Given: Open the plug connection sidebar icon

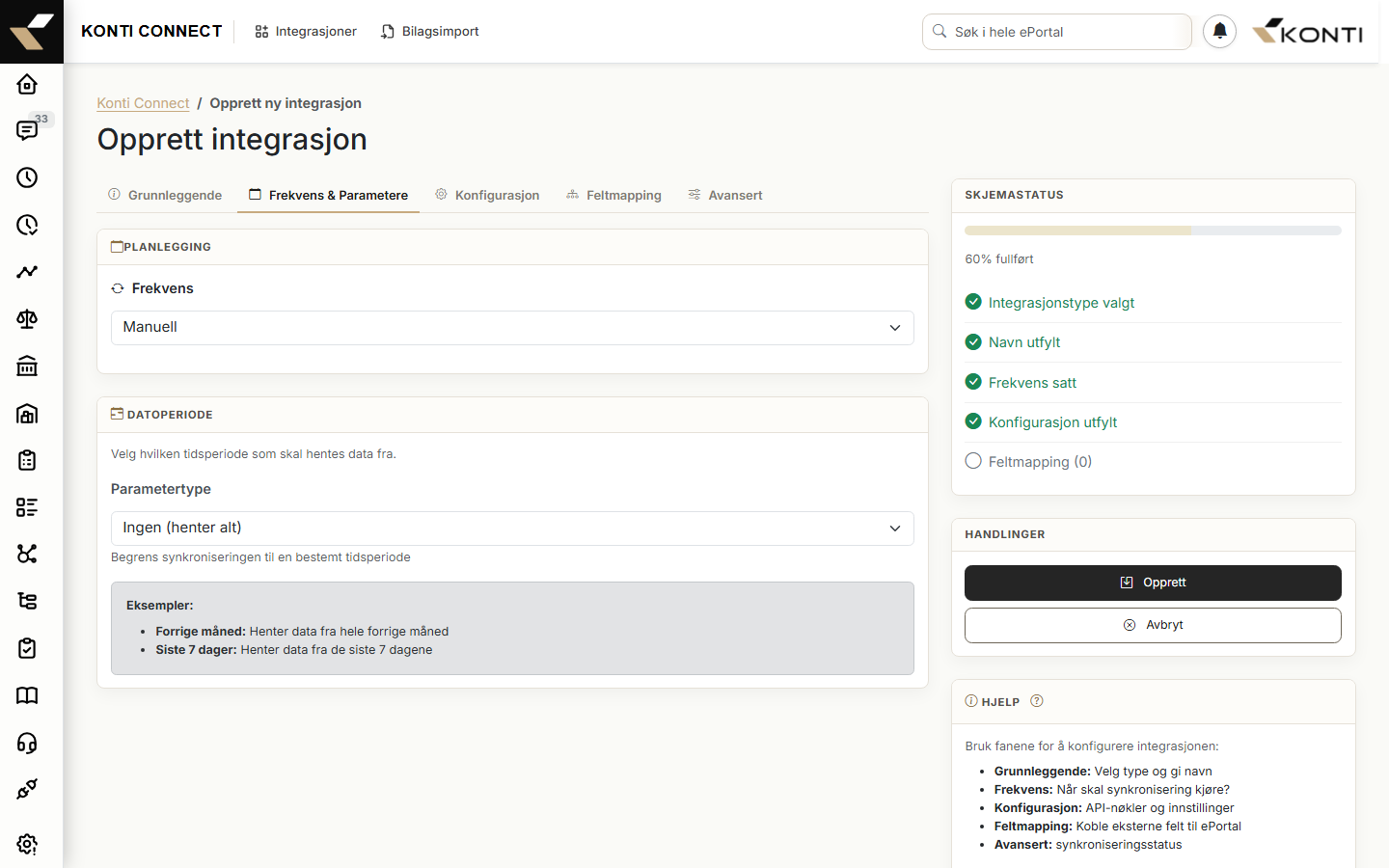Looking at the screenshot, I should point(27,789).
